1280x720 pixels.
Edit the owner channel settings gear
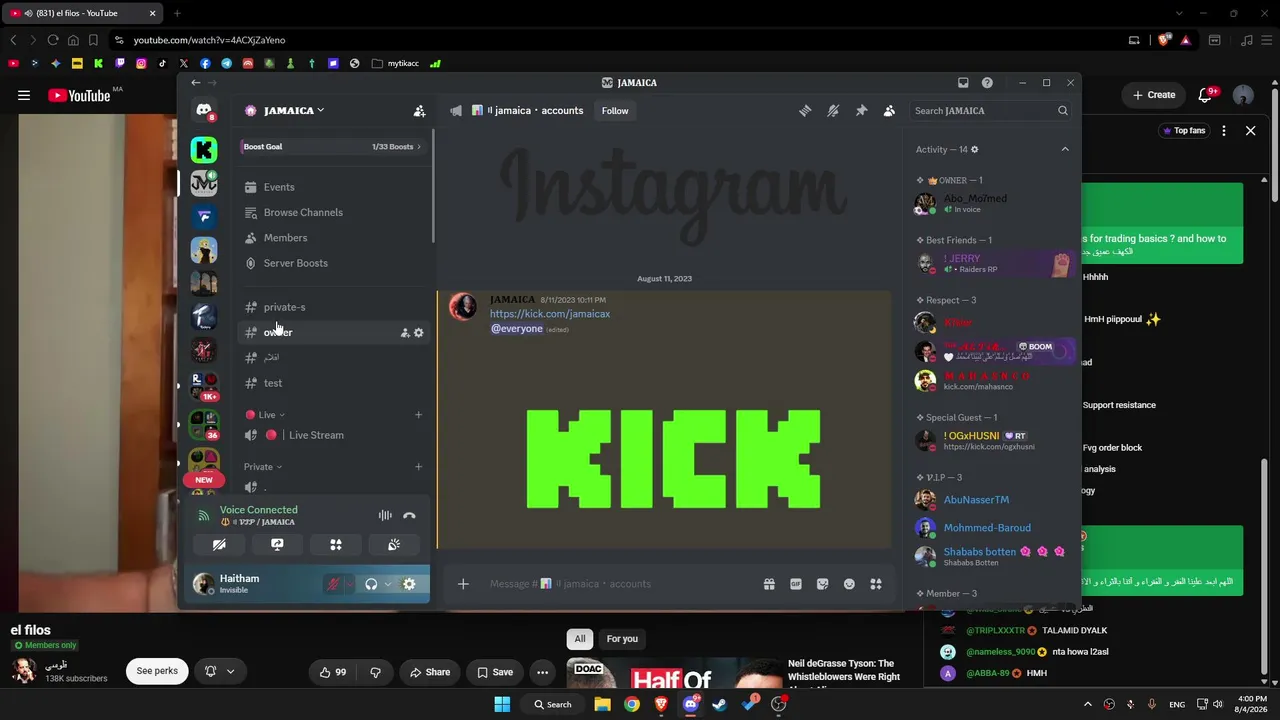click(419, 333)
